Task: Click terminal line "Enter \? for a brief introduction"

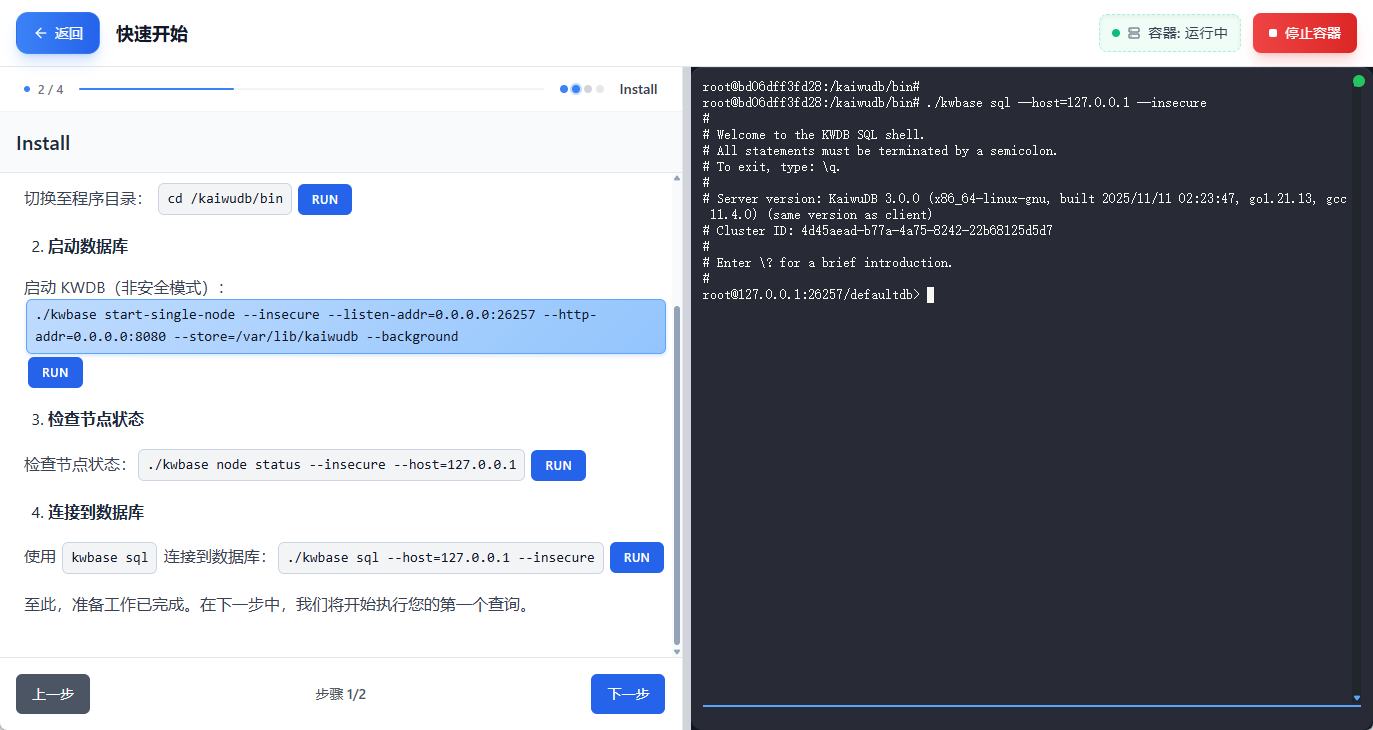Action: [828, 262]
